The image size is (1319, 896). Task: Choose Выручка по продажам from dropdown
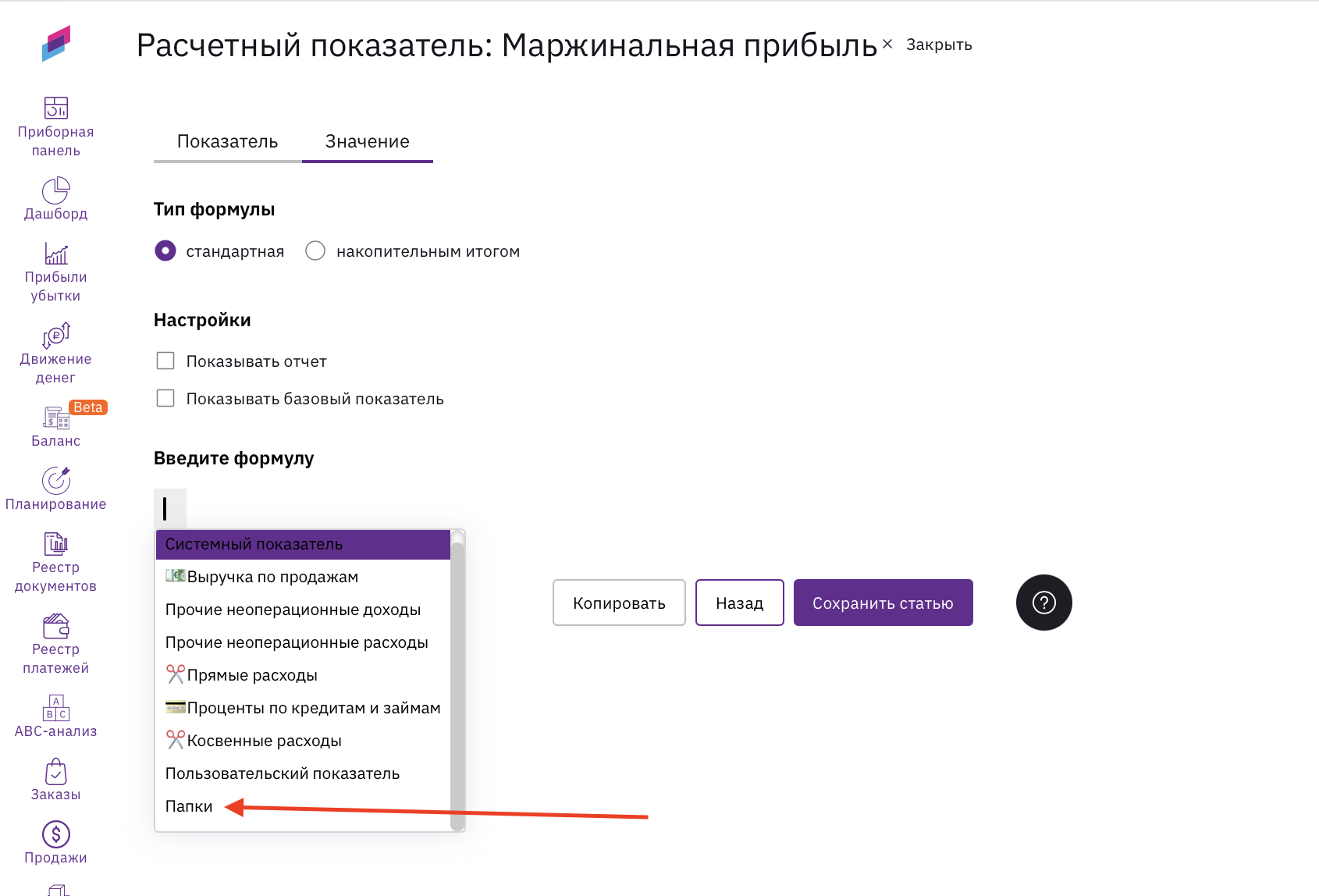(x=272, y=577)
